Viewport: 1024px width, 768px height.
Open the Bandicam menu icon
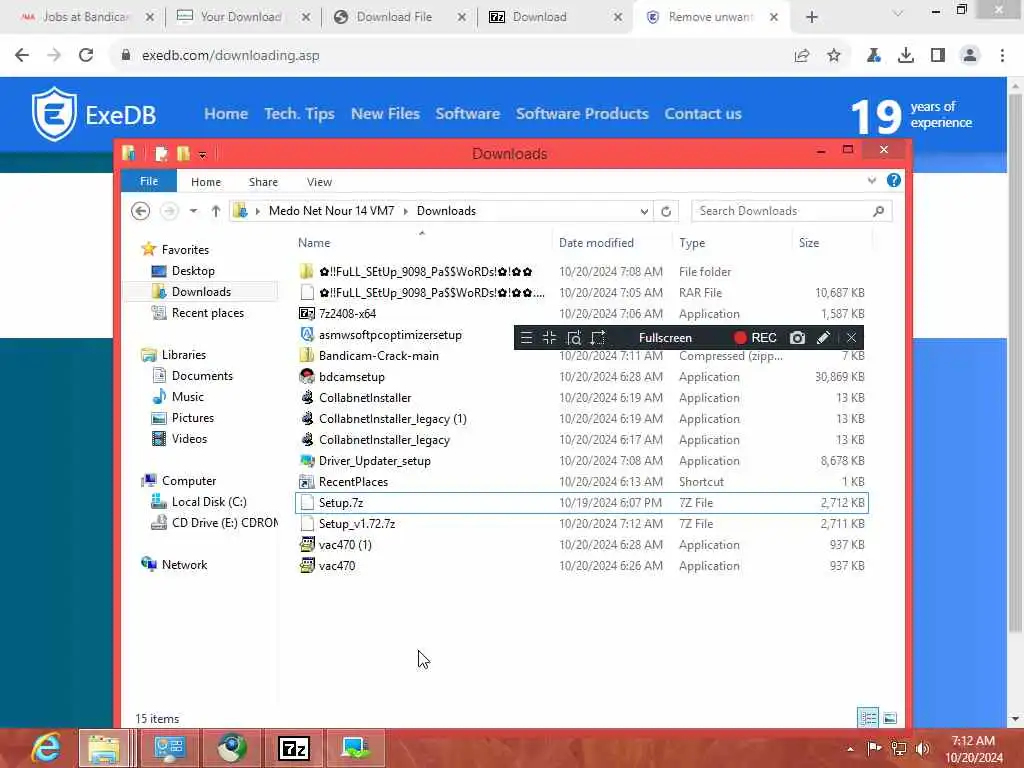click(526, 338)
